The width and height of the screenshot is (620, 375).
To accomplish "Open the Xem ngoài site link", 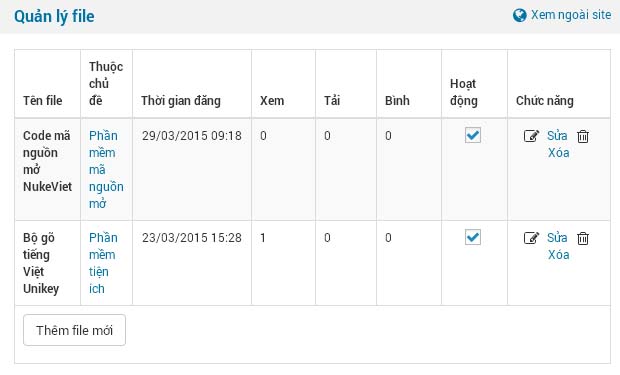I will click(571, 15).
